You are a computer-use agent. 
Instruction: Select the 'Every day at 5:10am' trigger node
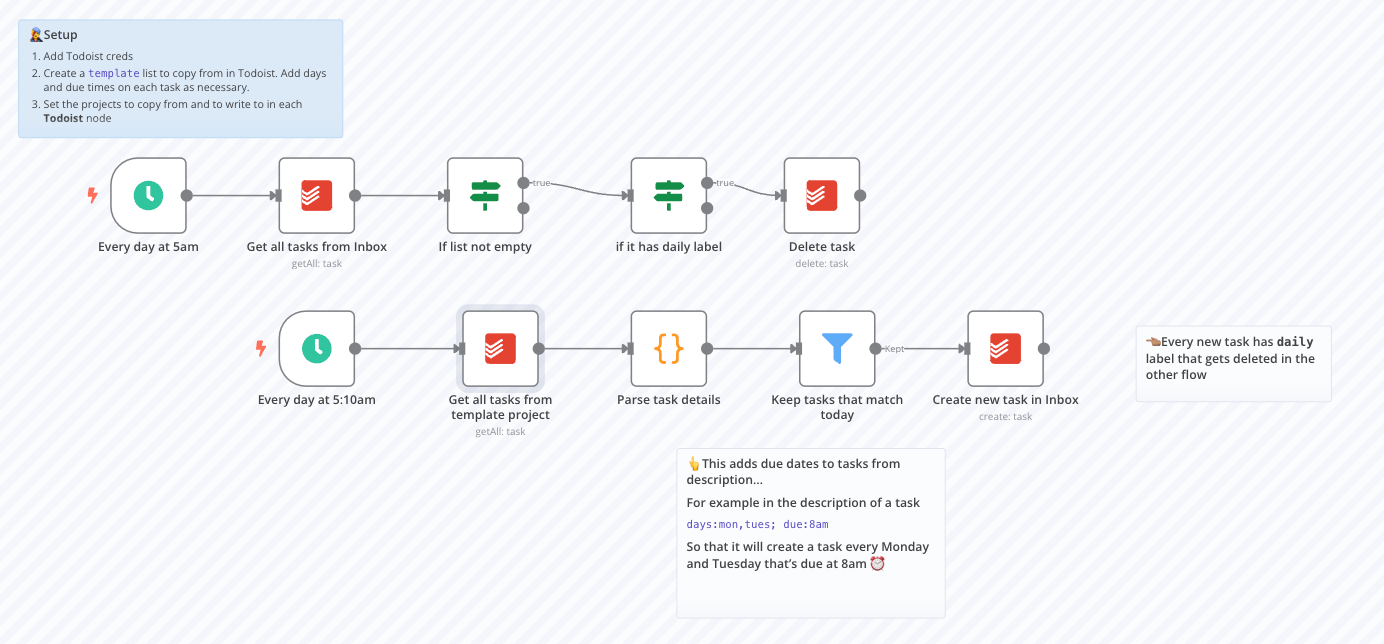tap(316, 348)
